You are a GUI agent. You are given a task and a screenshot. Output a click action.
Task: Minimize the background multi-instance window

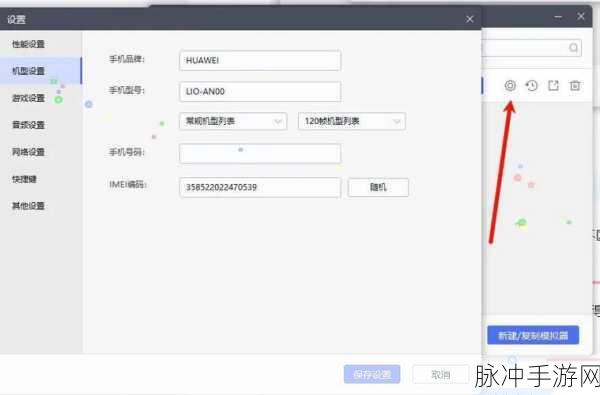[558, 17]
